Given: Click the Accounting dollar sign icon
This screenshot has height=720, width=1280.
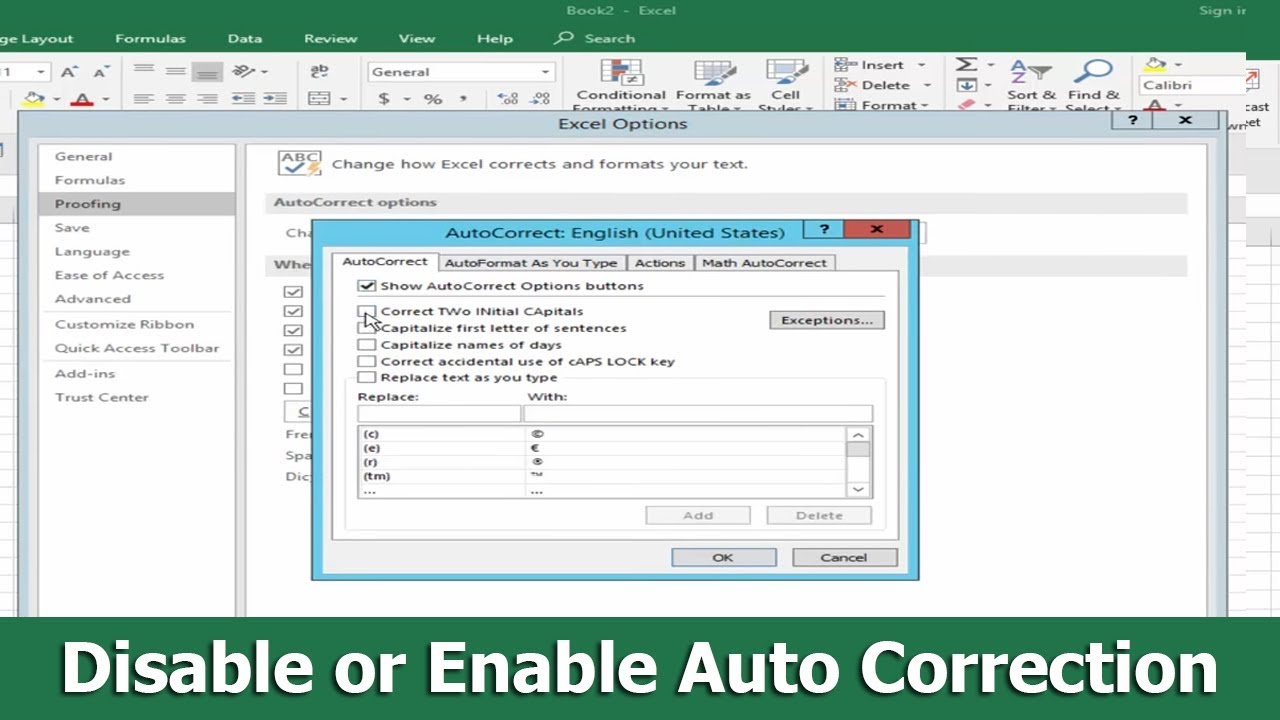Looking at the screenshot, I should (x=384, y=99).
